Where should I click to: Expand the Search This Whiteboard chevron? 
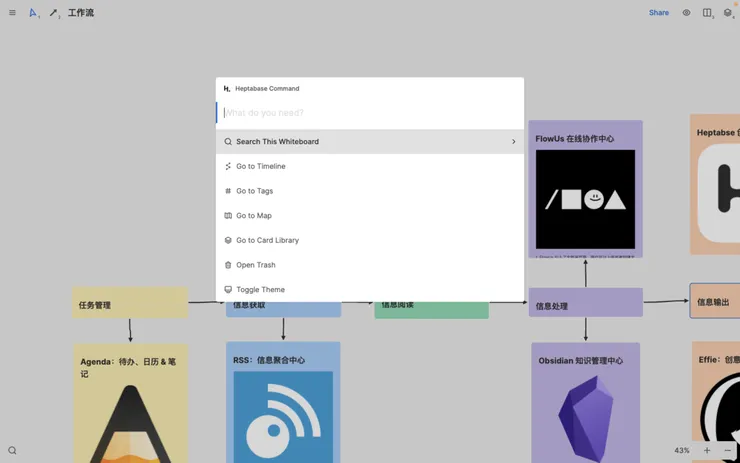click(513, 142)
